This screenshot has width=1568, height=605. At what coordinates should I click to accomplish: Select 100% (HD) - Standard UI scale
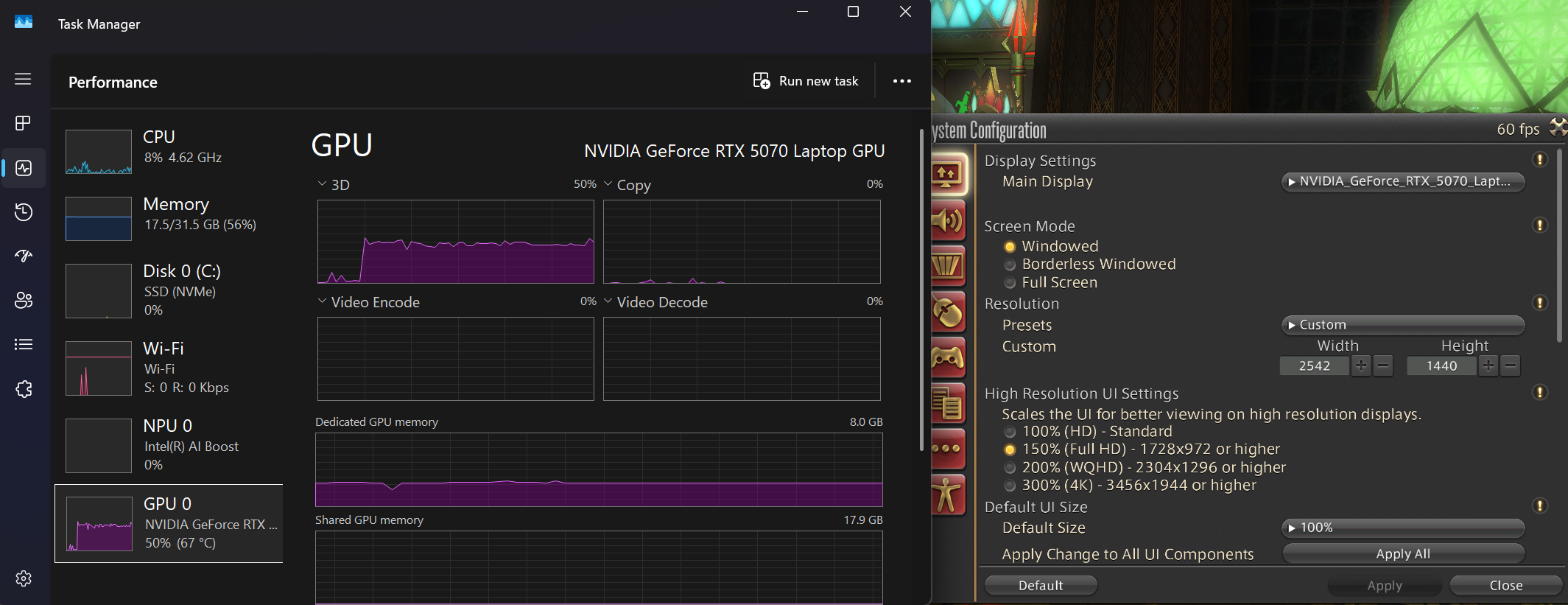point(1010,432)
